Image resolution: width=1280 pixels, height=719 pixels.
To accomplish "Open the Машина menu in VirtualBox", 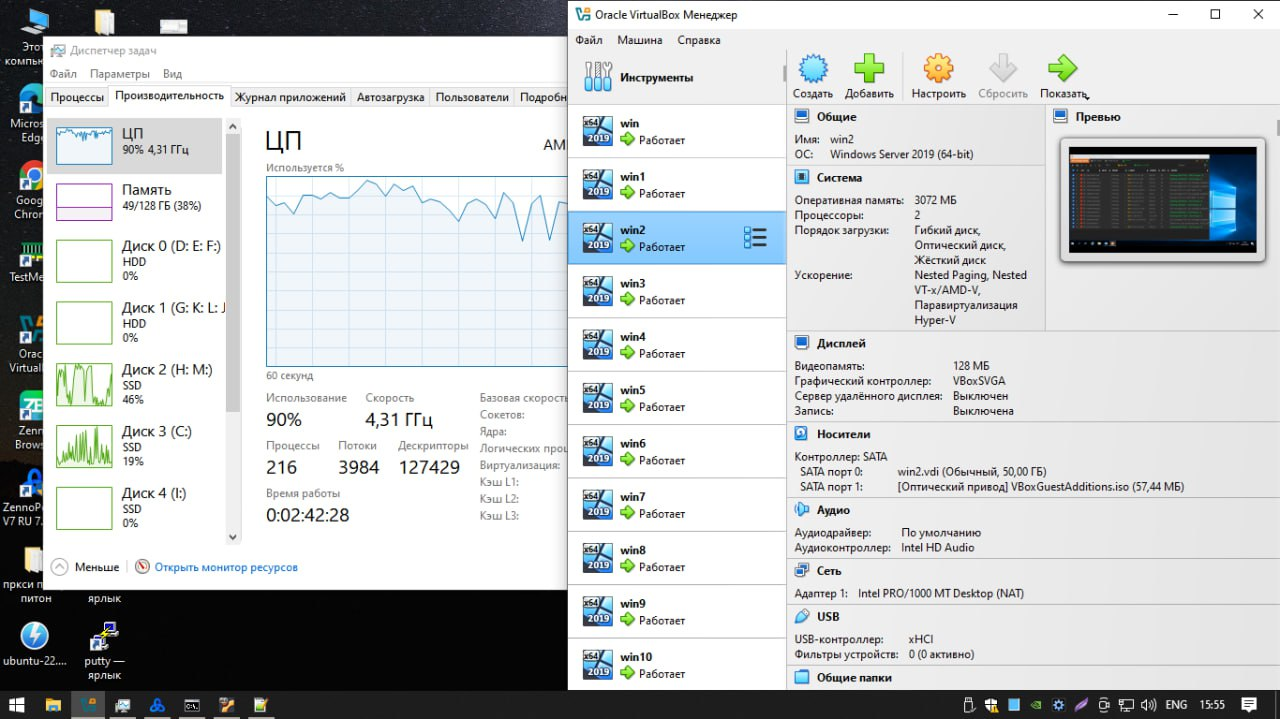I will tap(640, 40).
